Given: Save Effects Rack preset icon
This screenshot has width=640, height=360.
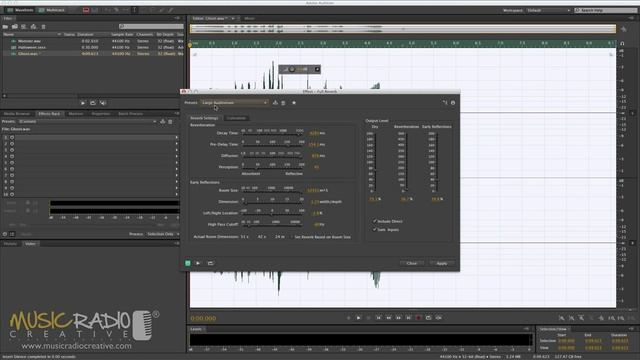Looking at the screenshot, I should tap(163, 121).
